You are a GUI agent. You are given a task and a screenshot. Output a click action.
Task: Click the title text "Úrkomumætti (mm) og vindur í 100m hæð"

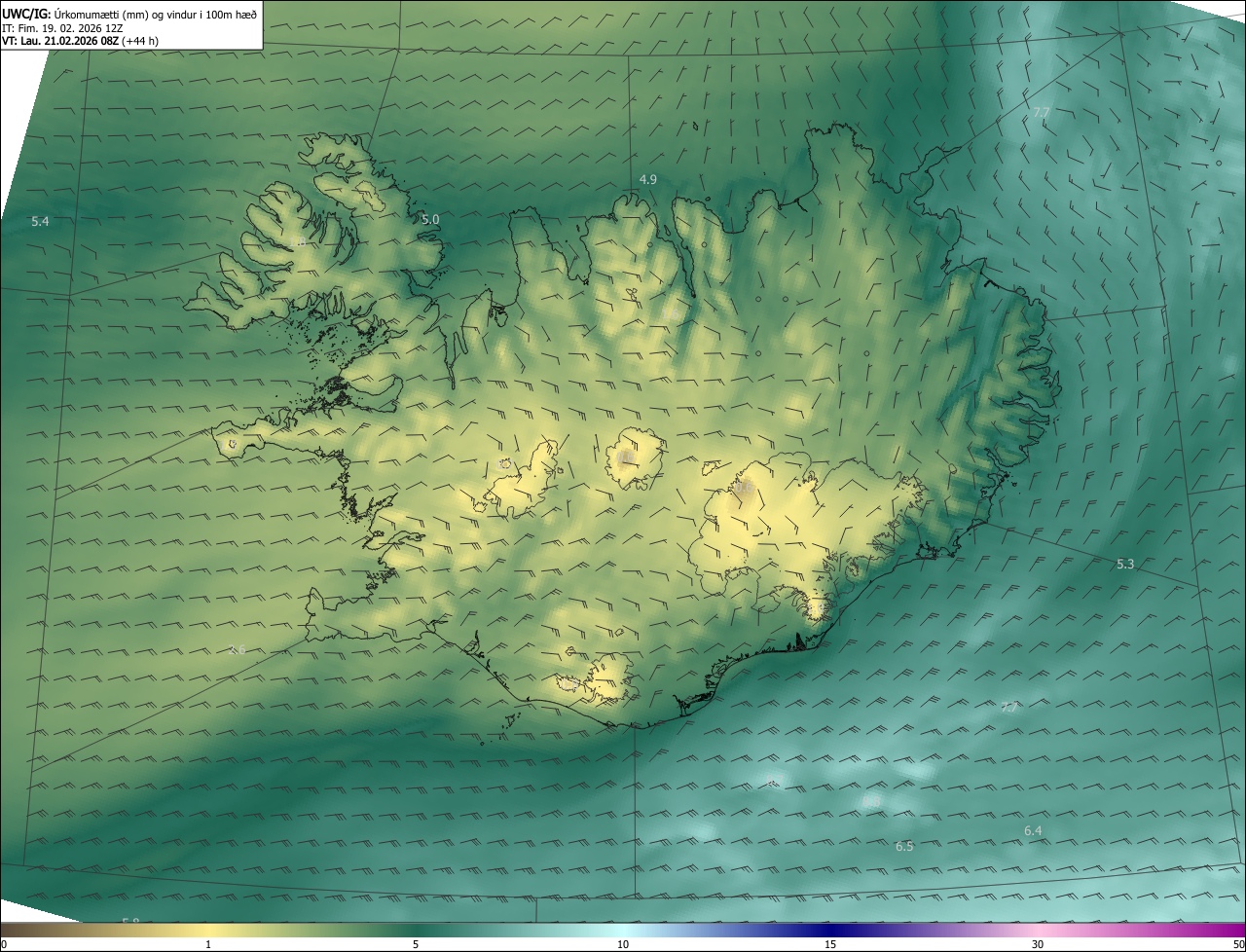tap(156, 13)
